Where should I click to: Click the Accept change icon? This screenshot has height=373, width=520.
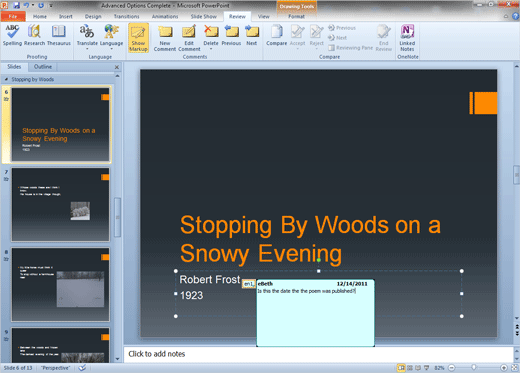tap(297, 32)
